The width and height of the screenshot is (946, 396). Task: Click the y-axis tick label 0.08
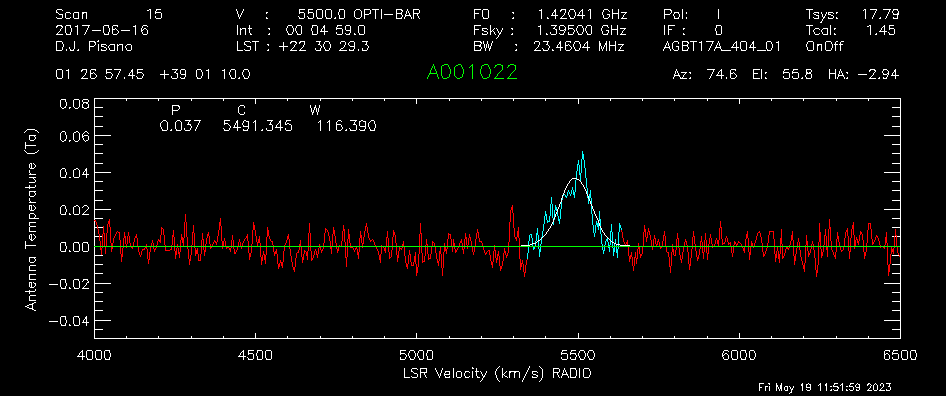click(x=74, y=104)
